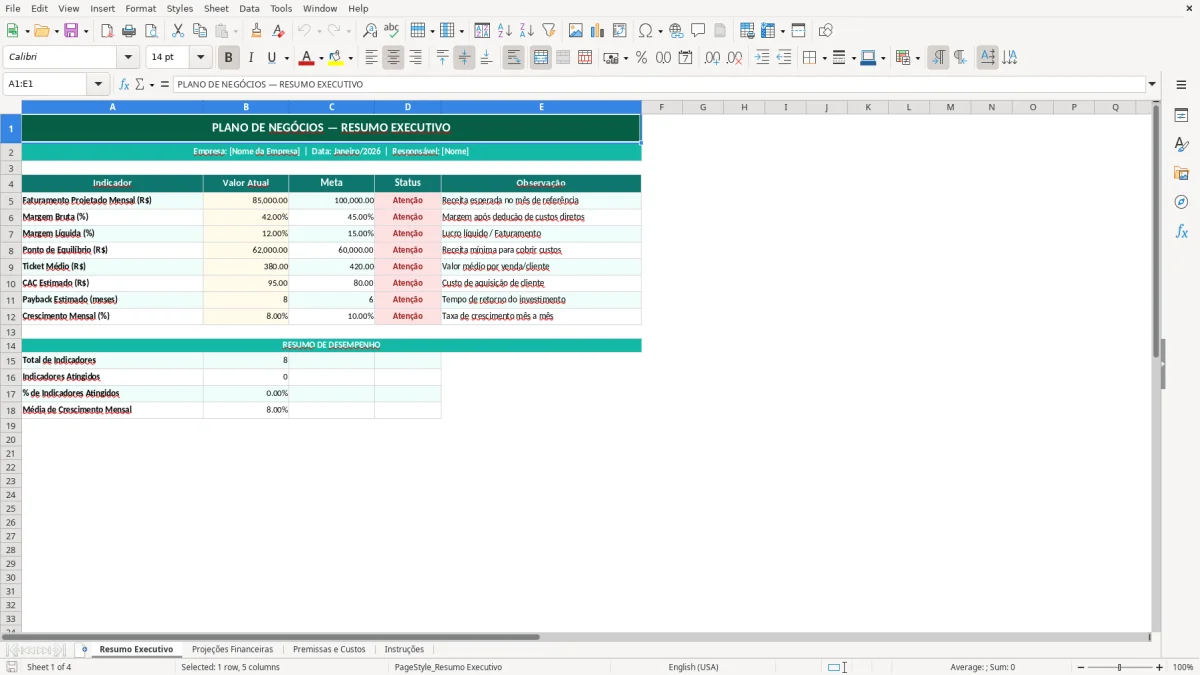Click the zoom in plus button

coord(1160,667)
